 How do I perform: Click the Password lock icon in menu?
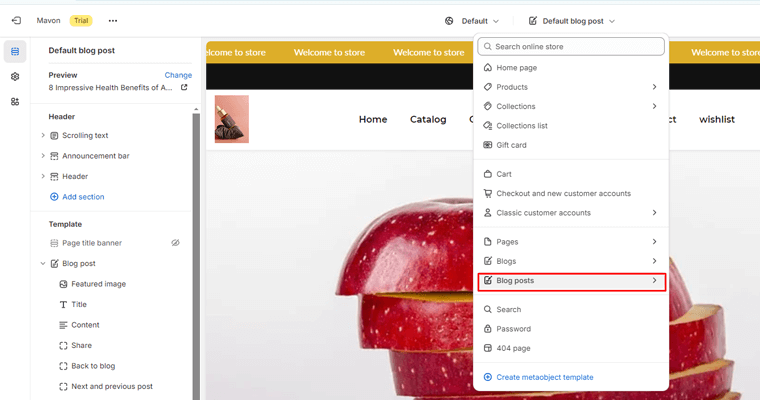488,329
